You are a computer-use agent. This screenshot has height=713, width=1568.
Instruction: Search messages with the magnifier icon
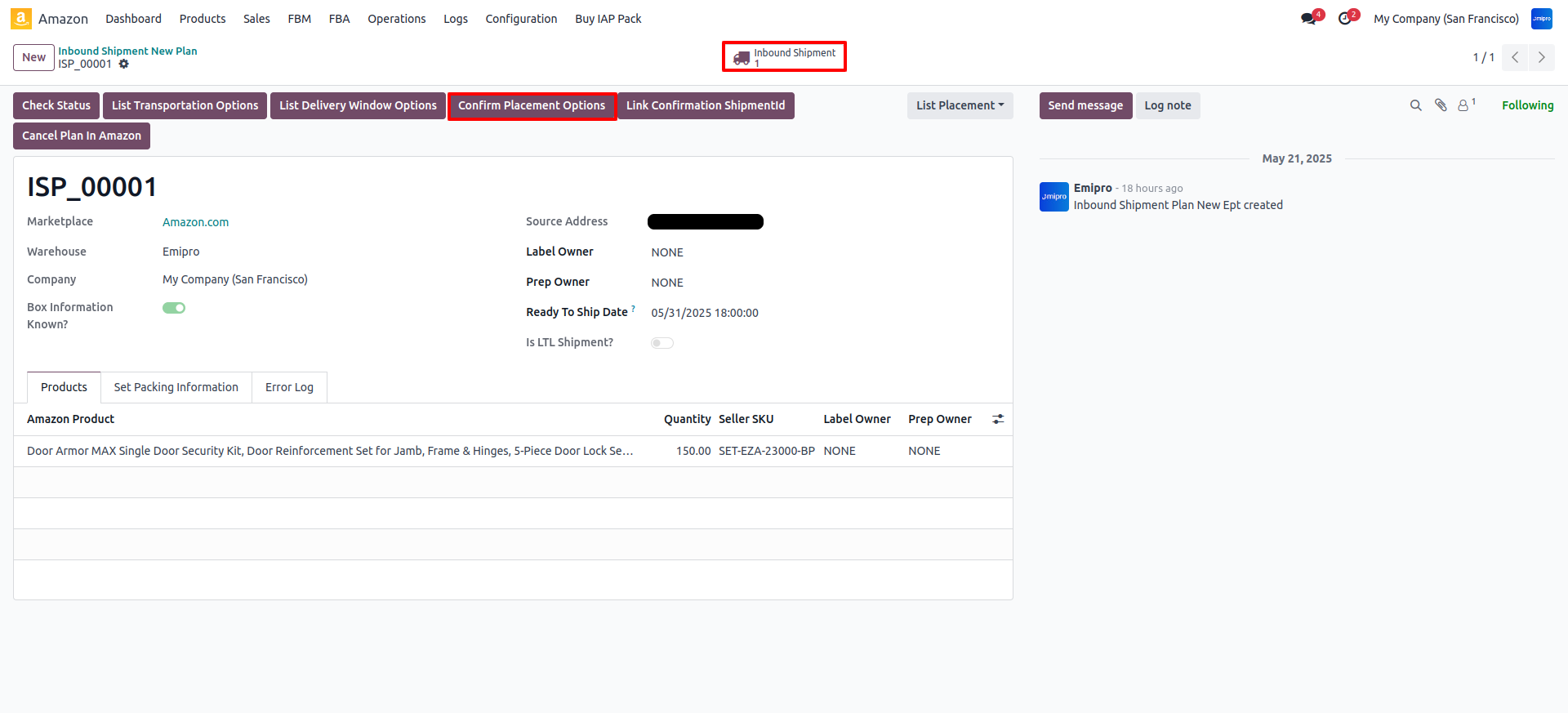point(1415,105)
